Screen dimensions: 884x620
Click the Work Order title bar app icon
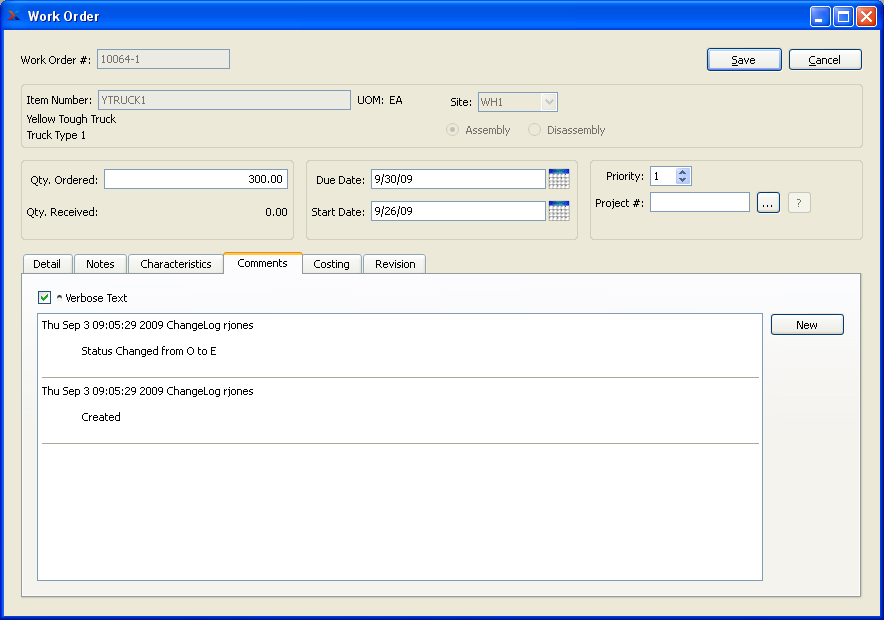click(14, 16)
